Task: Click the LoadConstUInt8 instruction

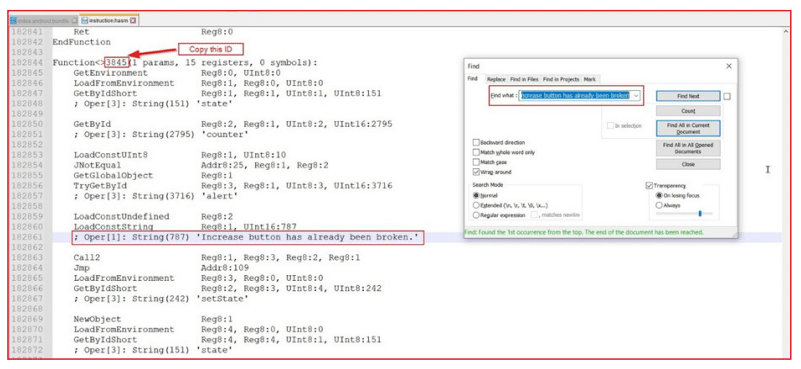Action: 111,155
